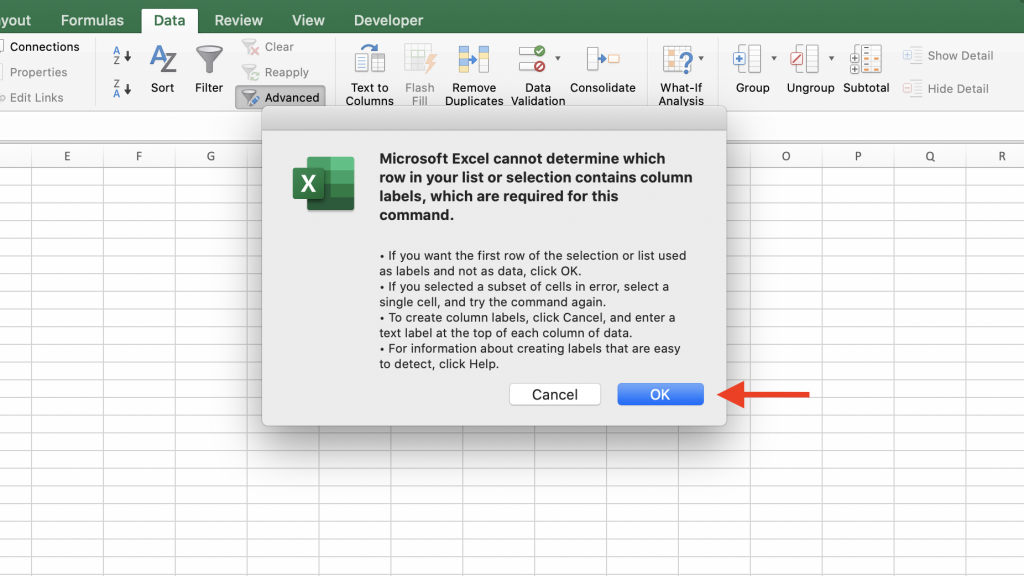Select column G header
This screenshot has width=1024, height=576.
211,156
